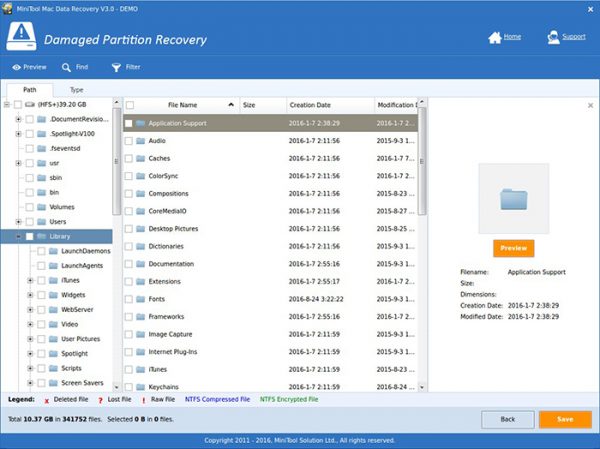
Task: Click the Keychains folder icon
Action: click(x=140, y=387)
